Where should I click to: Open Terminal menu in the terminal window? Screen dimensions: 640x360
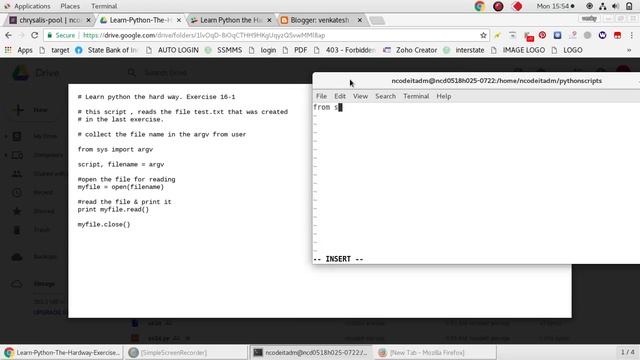point(416,96)
